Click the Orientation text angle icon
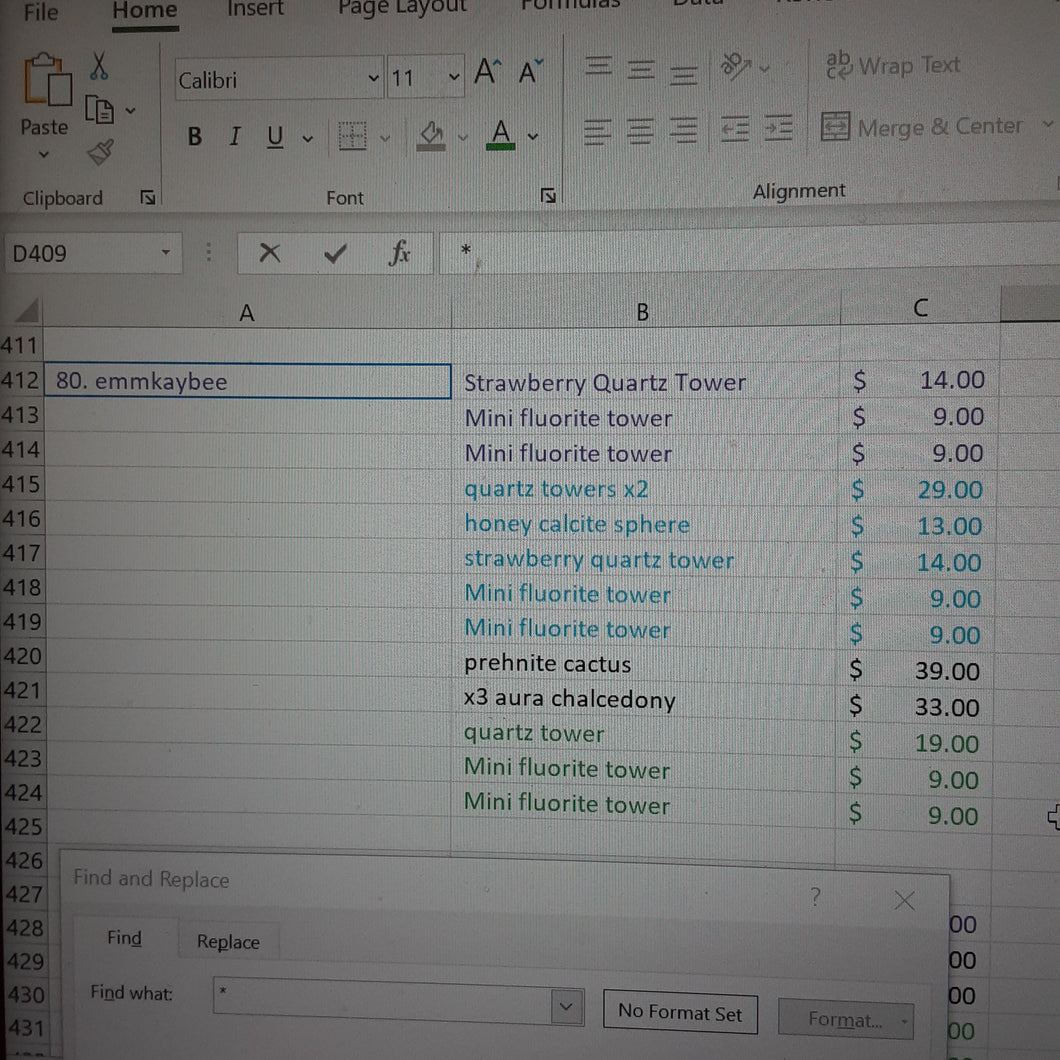 point(736,66)
